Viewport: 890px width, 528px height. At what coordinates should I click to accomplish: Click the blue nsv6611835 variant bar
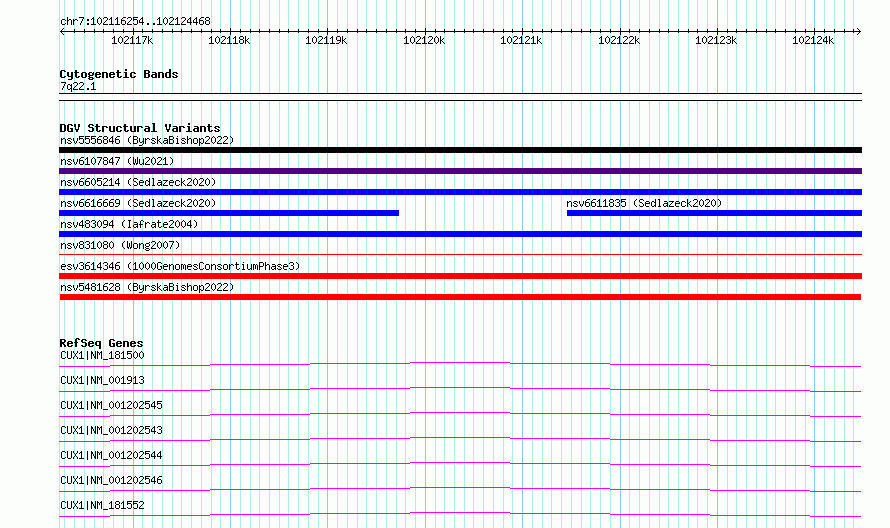point(714,213)
